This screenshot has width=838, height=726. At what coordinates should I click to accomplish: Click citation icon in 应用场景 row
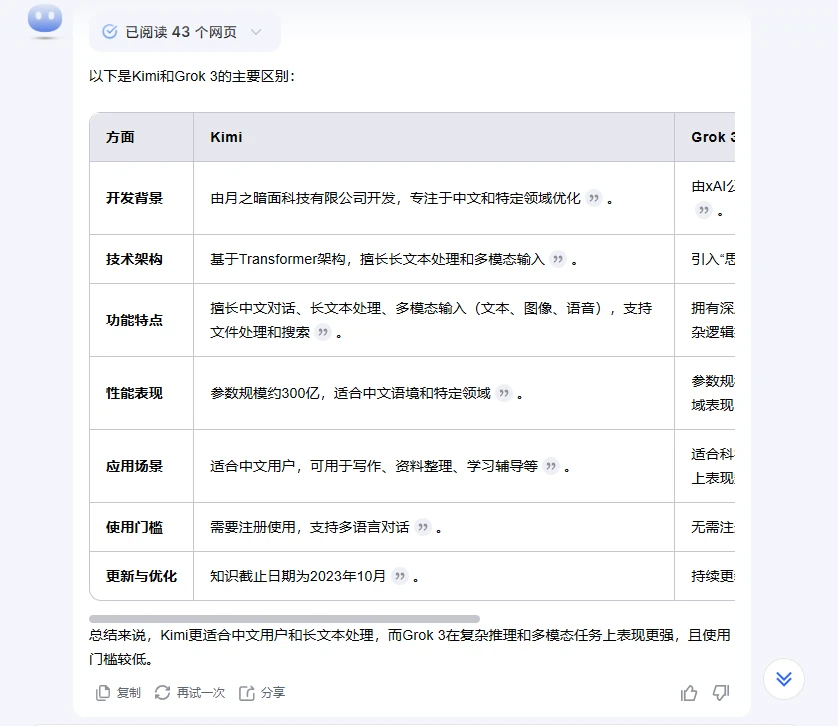click(x=551, y=466)
